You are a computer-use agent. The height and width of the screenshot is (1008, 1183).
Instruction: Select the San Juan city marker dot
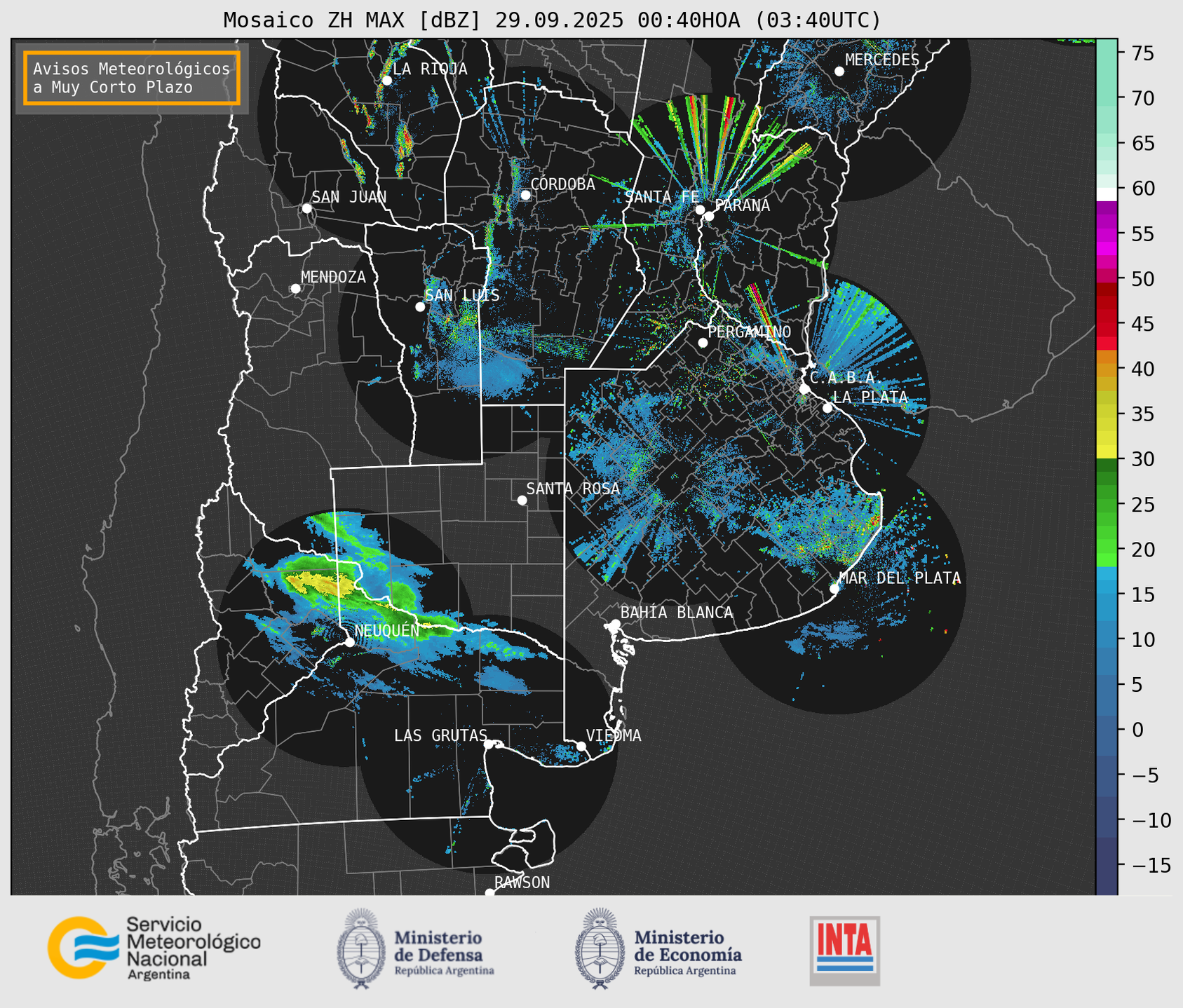pos(306,208)
